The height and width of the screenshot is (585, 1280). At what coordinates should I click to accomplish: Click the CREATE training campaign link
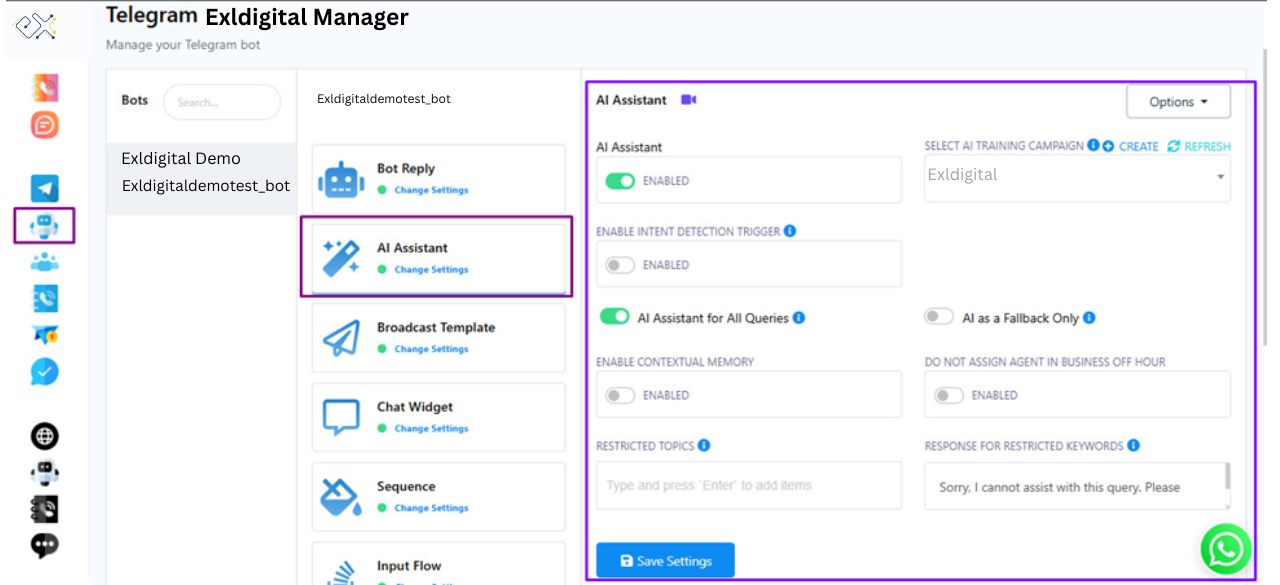pos(1131,146)
